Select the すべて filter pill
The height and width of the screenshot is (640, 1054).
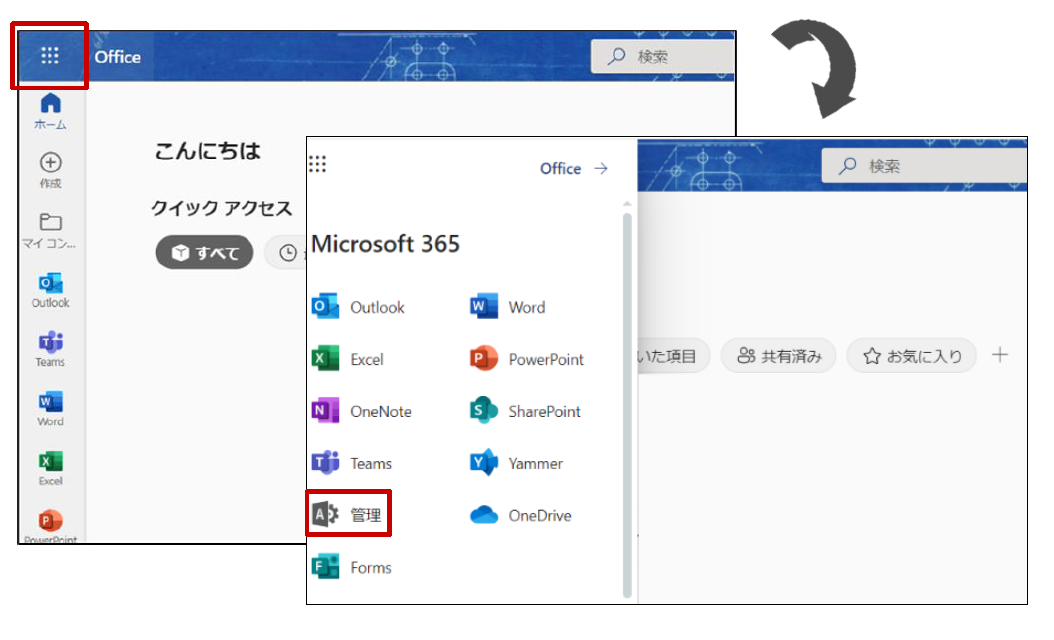pyautogui.click(x=205, y=253)
